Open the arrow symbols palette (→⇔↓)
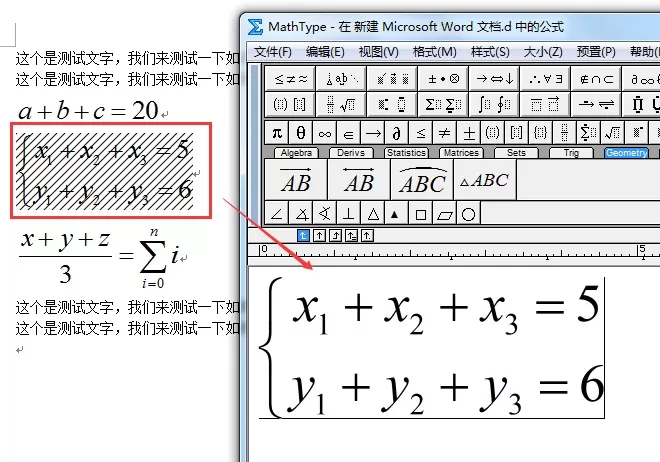The image size is (660, 462). coord(494,79)
